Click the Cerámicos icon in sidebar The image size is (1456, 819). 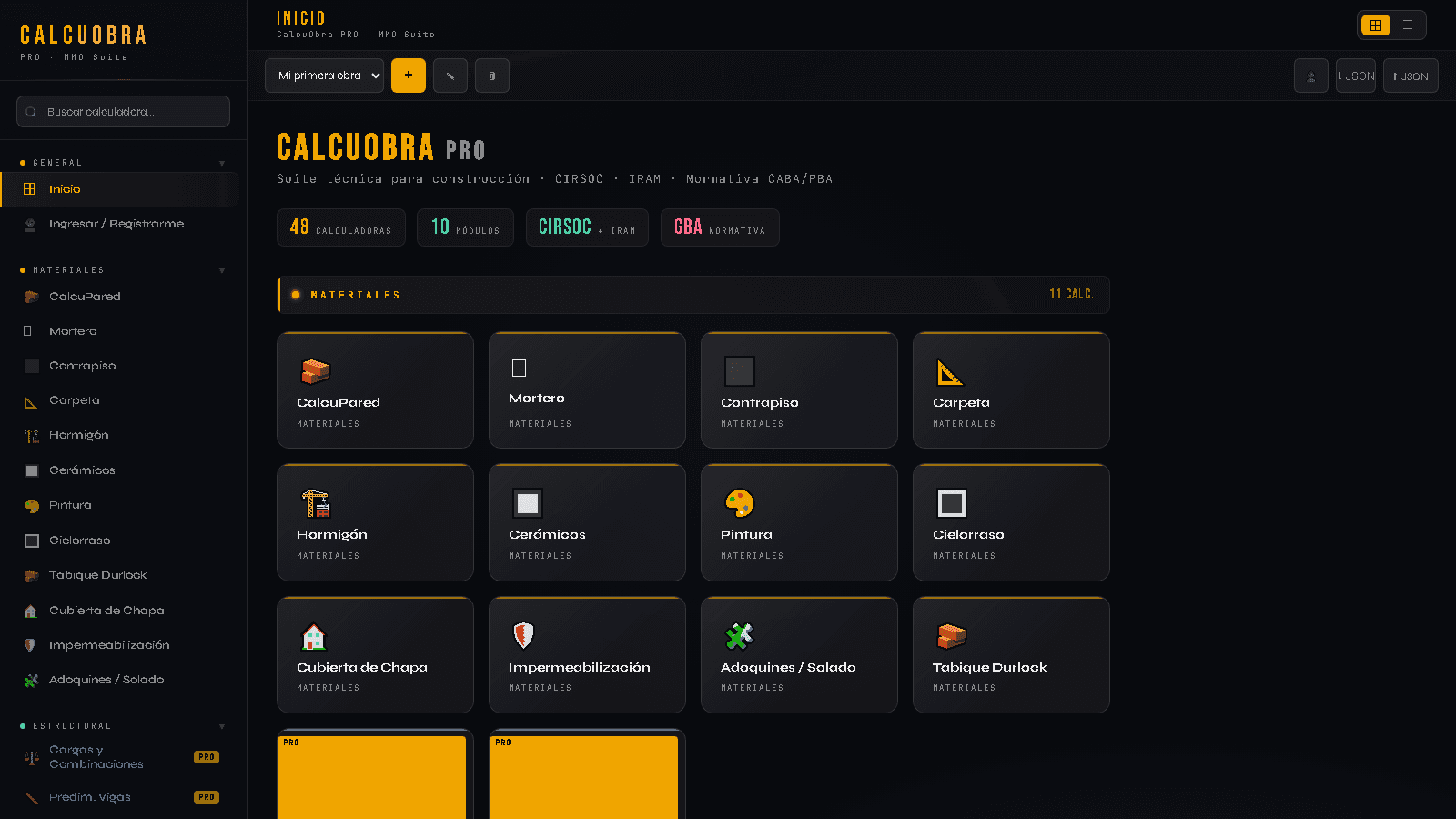click(x=32, y=470)
